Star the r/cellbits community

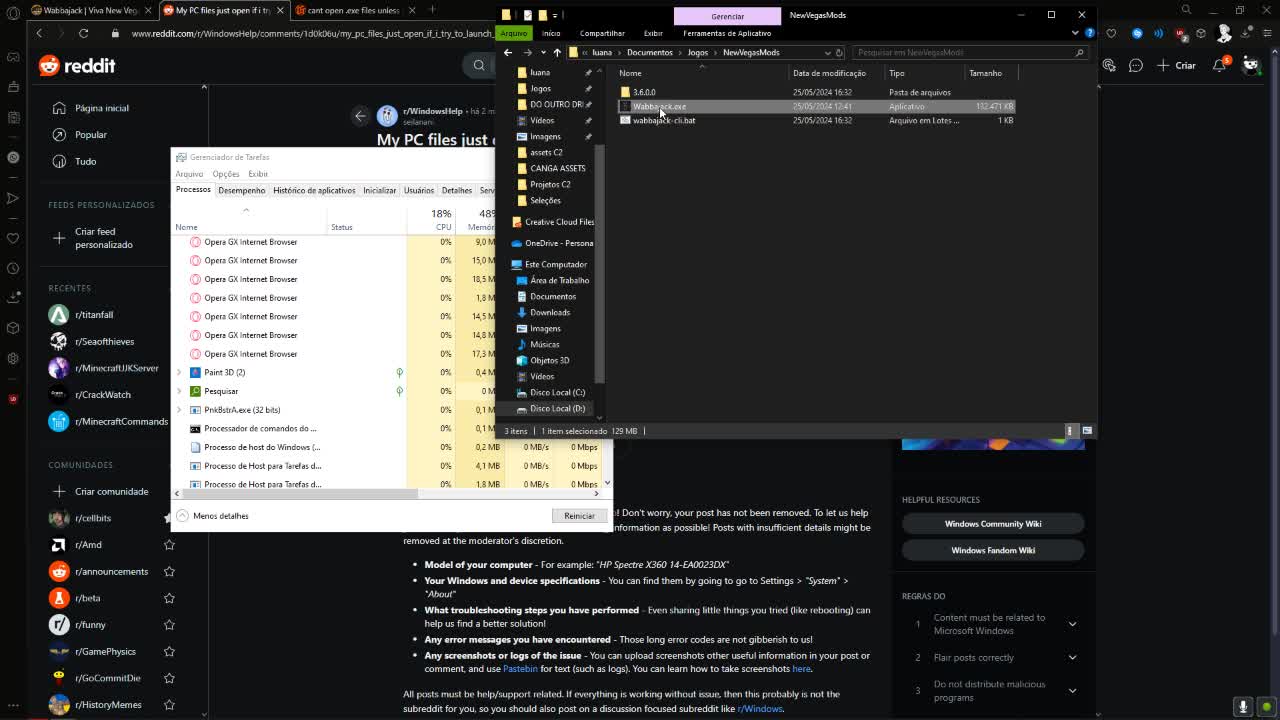point(169,518)
